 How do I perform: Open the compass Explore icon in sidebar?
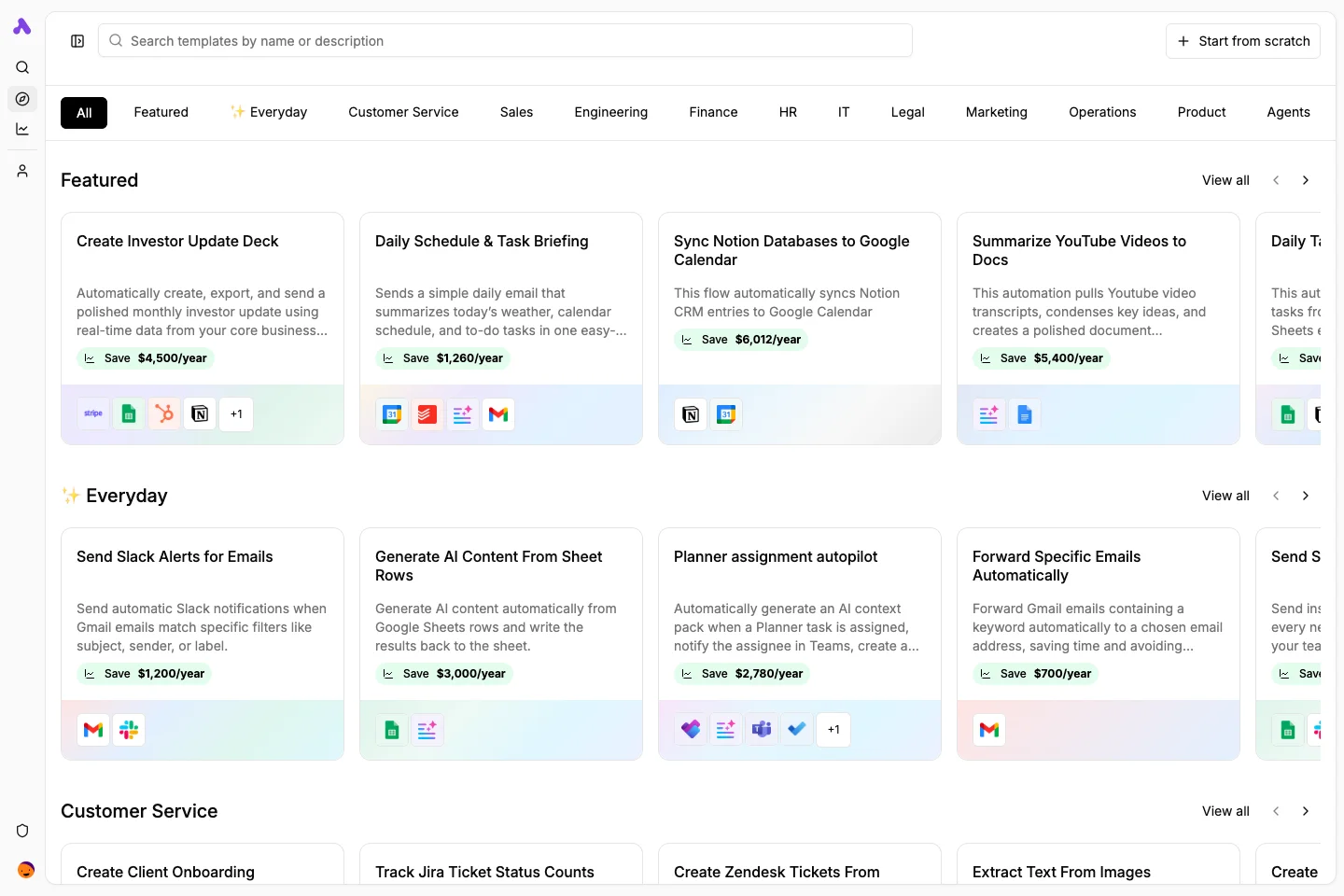22,99
